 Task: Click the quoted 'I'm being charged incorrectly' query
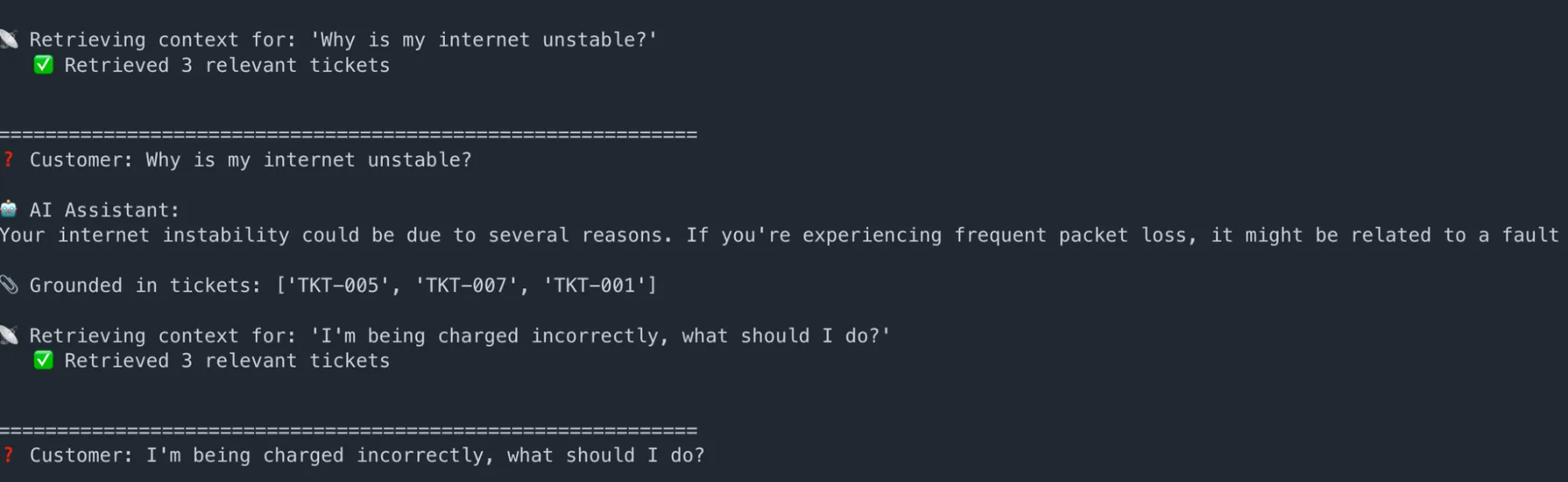(600, 335)
